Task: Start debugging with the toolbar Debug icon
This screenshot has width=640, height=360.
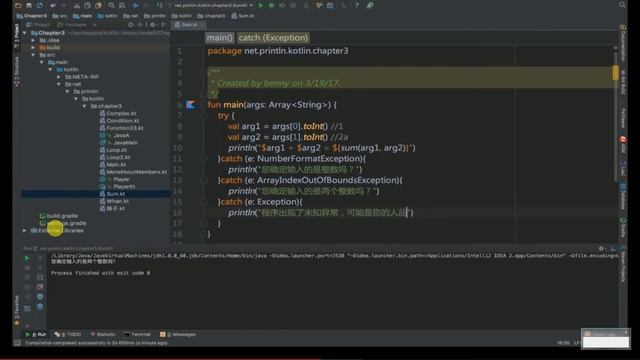Action: 271,5
